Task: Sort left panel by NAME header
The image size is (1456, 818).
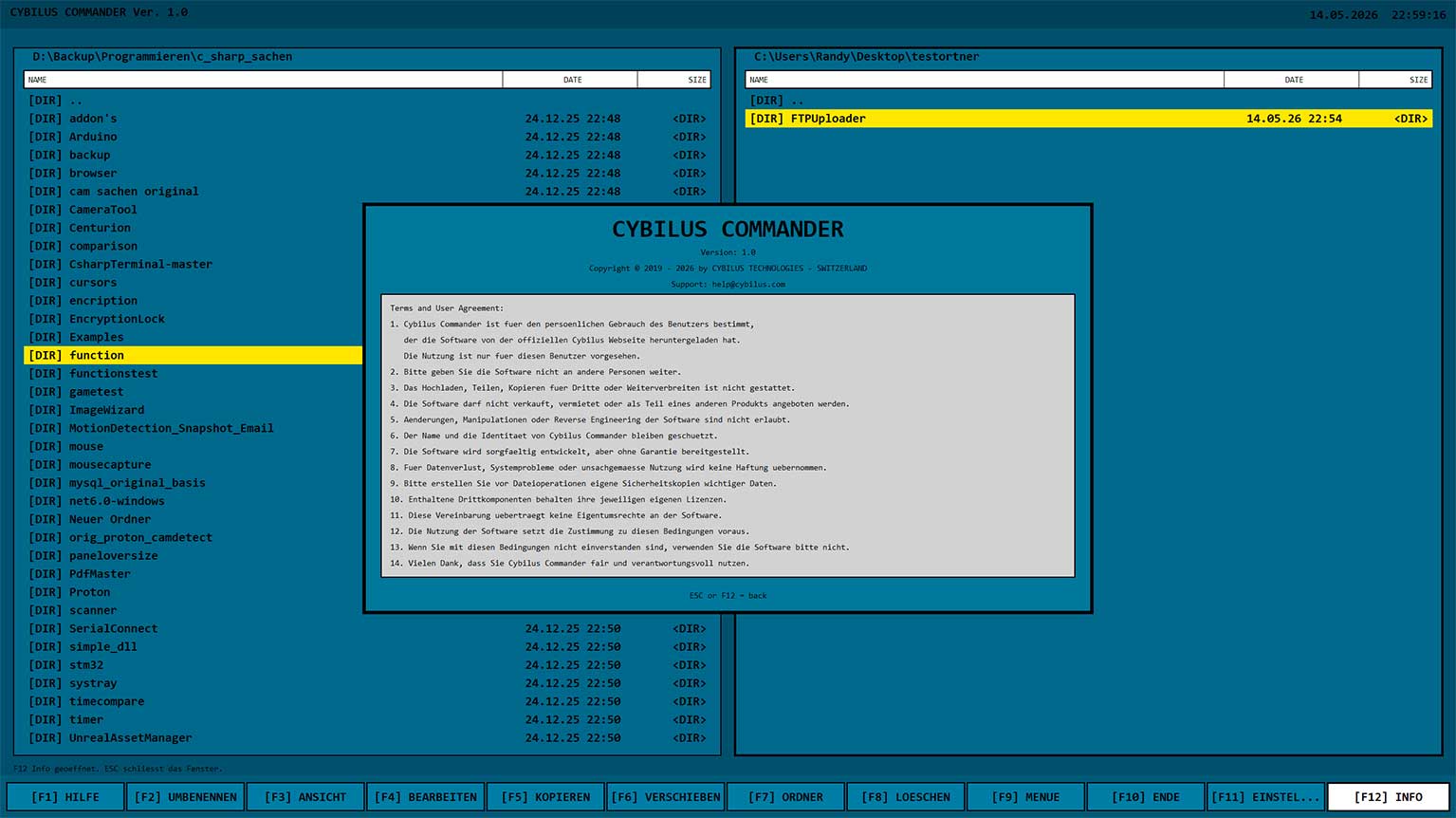Action: (x=264, y=80)
